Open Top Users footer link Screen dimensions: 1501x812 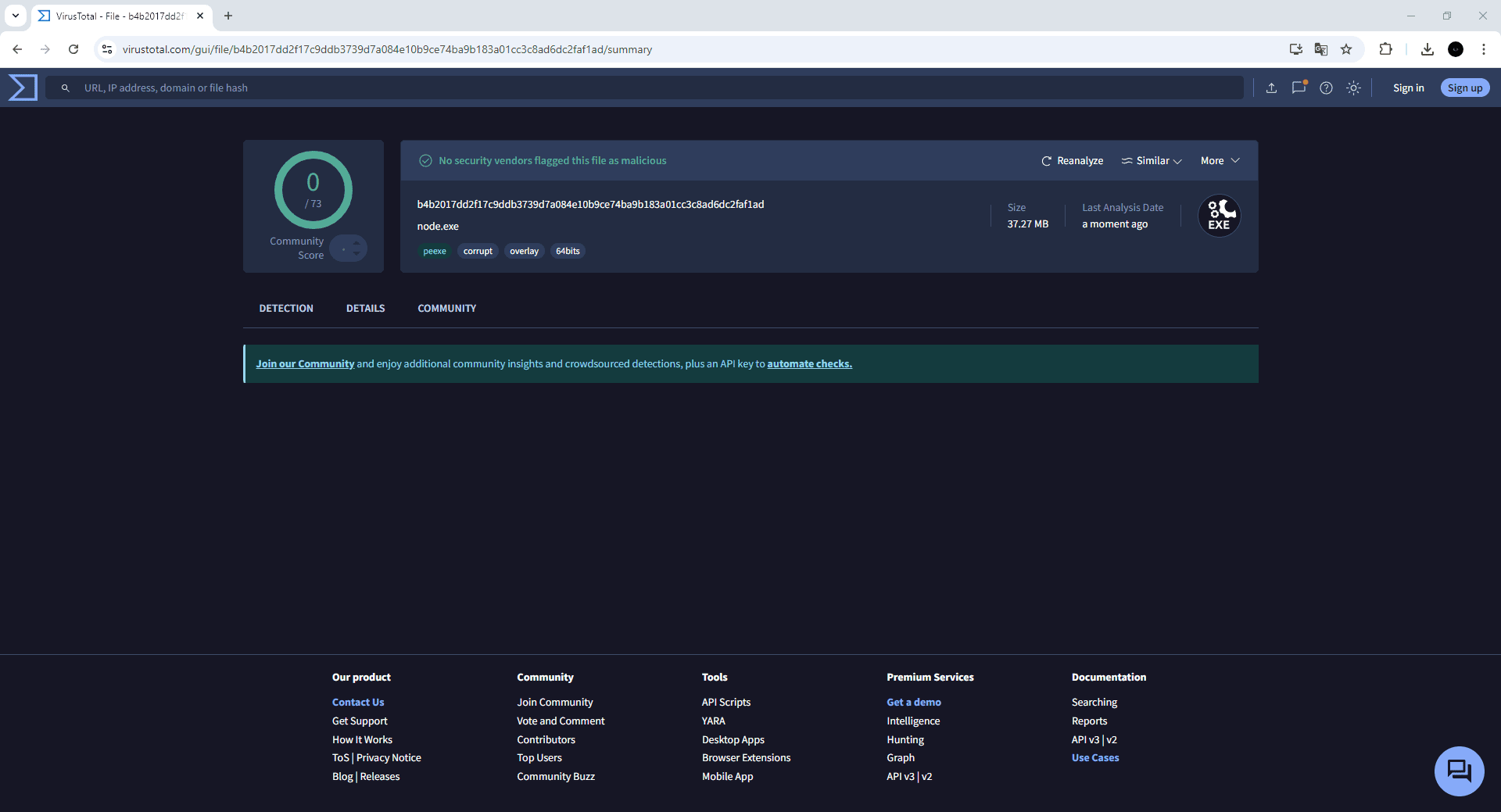click(539, 758)
